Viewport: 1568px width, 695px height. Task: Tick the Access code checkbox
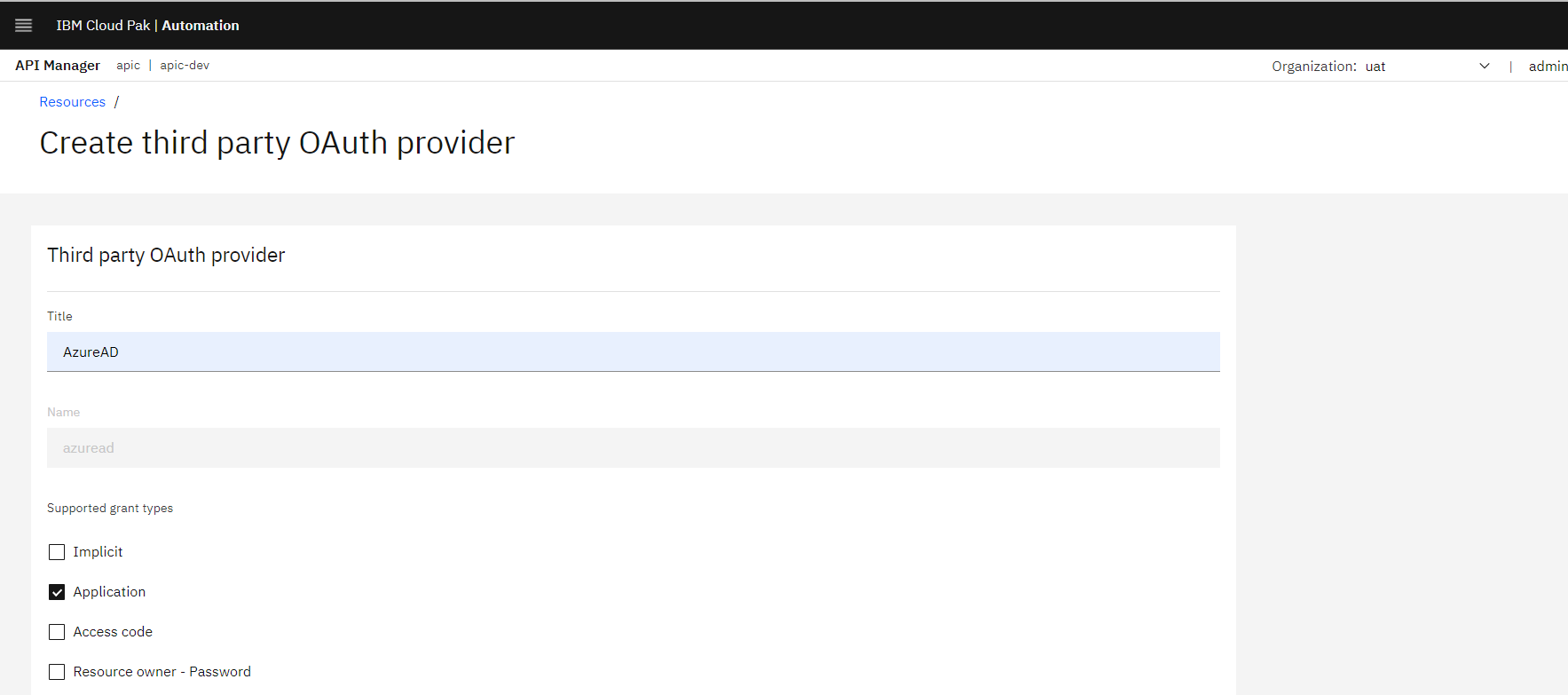[x=57, y=632]
